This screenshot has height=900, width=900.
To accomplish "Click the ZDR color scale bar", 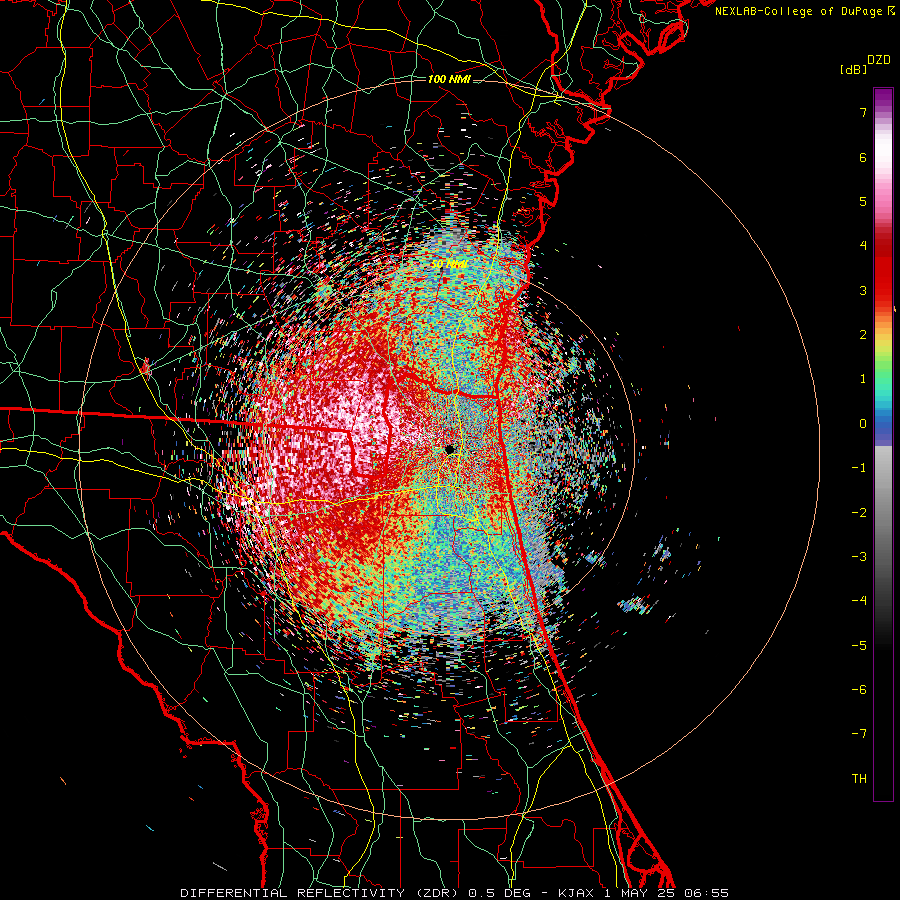I will (x=883, y=444).
